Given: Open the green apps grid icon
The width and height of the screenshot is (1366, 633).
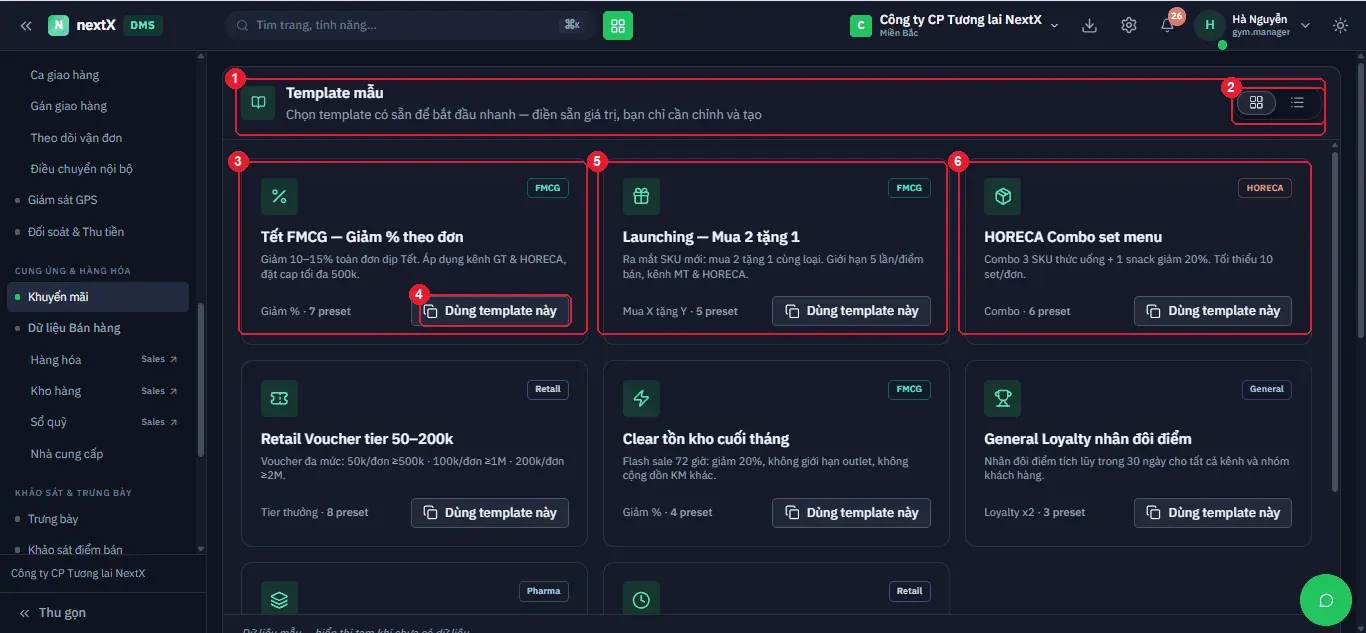Looking at the screenshot, I should tap(618, 25).
